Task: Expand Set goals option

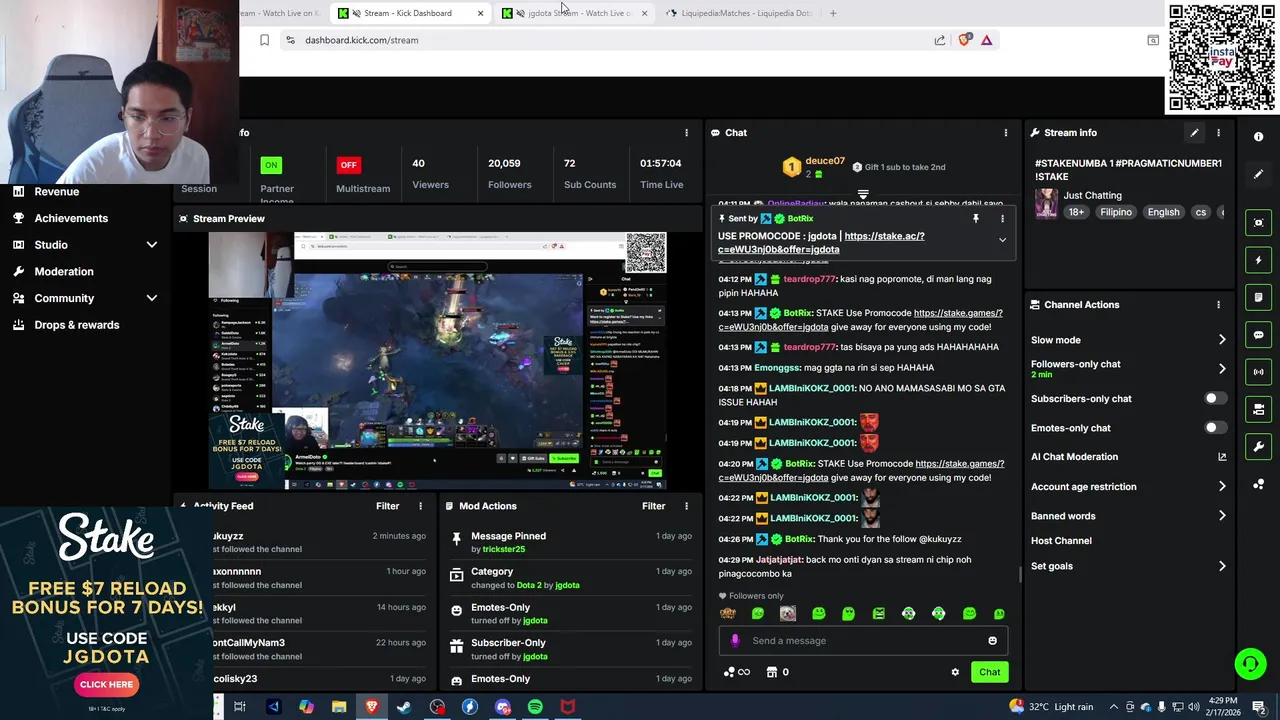Action: pyautogui.click(x=1222, y=566)
